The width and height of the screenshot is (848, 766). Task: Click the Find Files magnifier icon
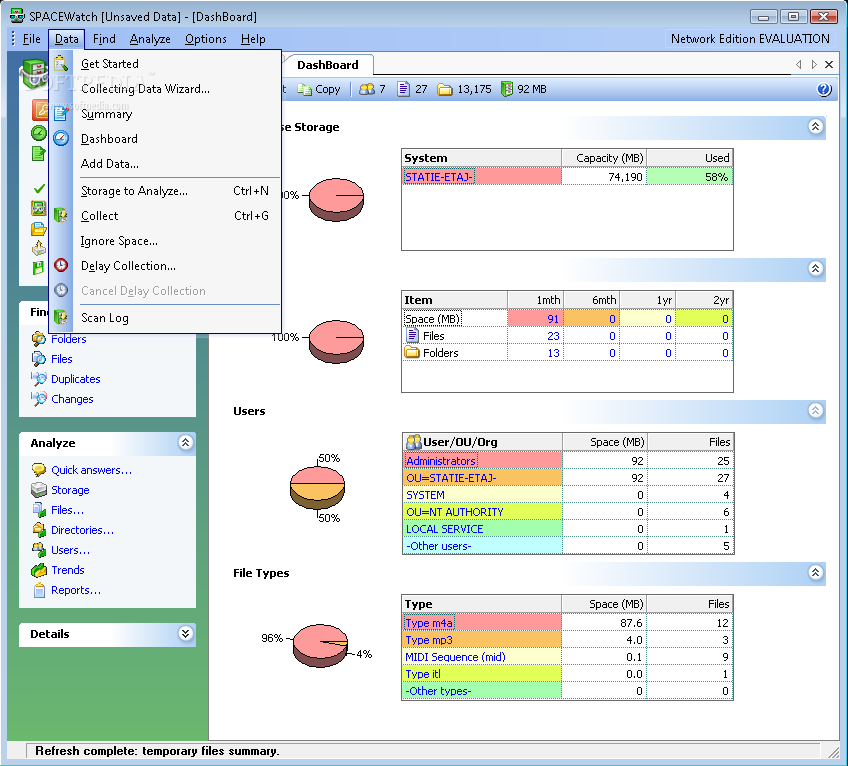[38, 359]
